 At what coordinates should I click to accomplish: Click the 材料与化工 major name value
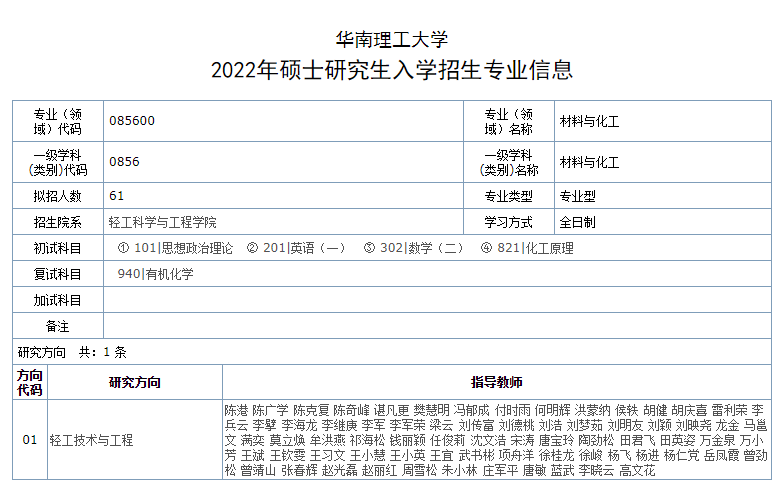point(589,121)
